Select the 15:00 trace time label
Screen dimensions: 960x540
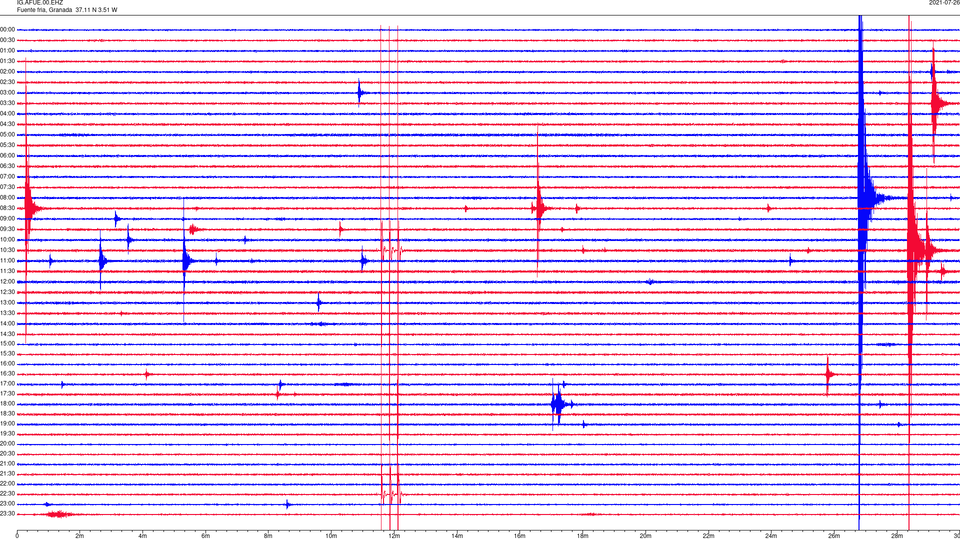pos(8,344)
